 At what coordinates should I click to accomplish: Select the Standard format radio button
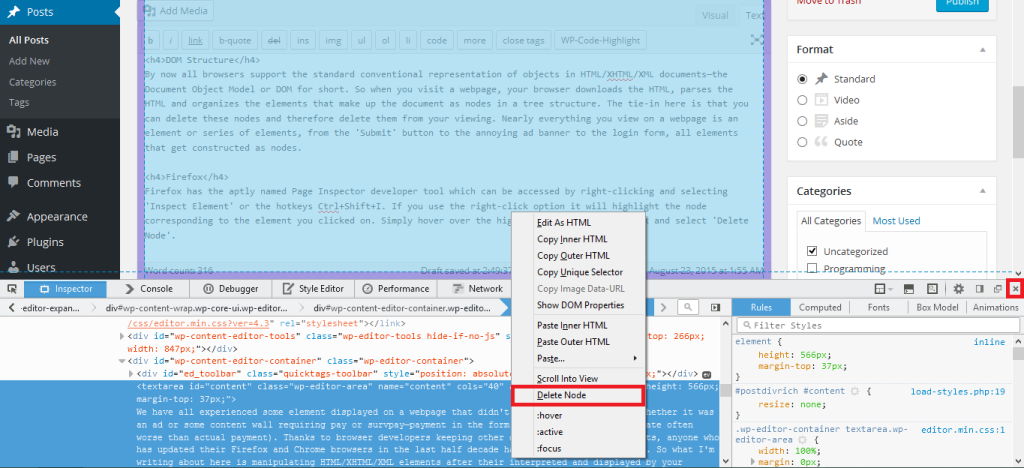[803, 79]
